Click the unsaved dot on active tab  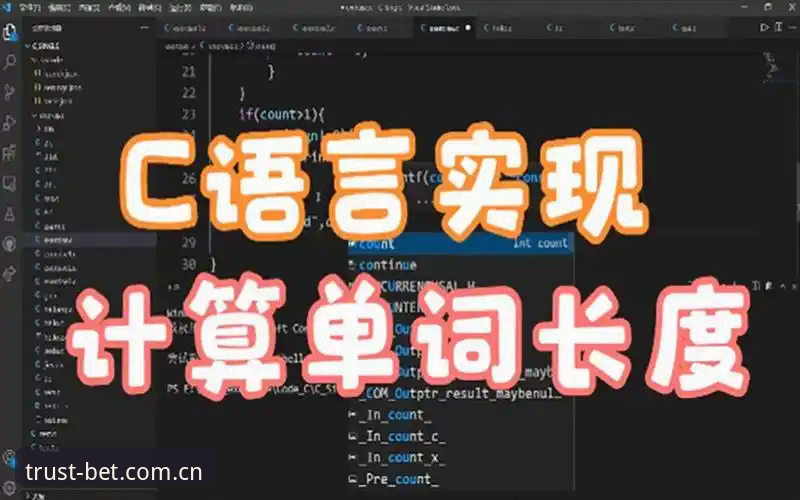(468, 28)
